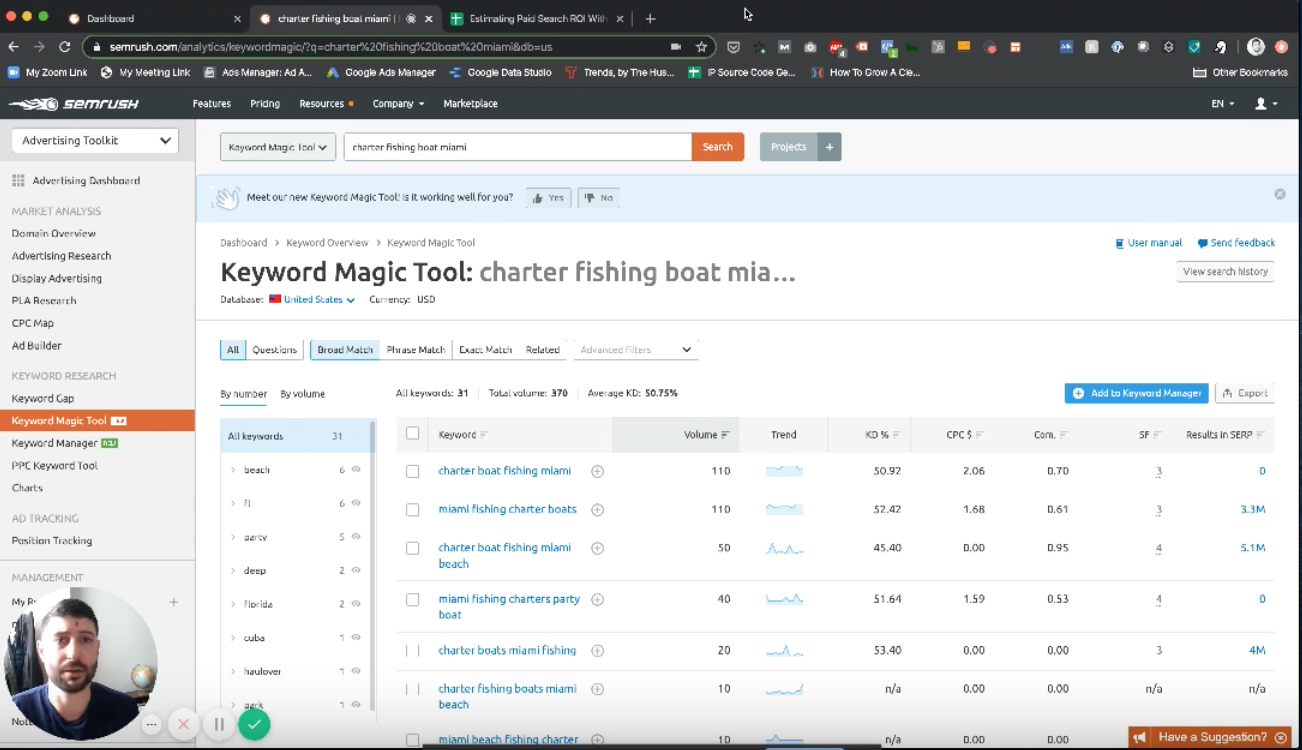Sort by Com. column
This screenshot has height=750, width=1302.
[x=1050, y=435]
